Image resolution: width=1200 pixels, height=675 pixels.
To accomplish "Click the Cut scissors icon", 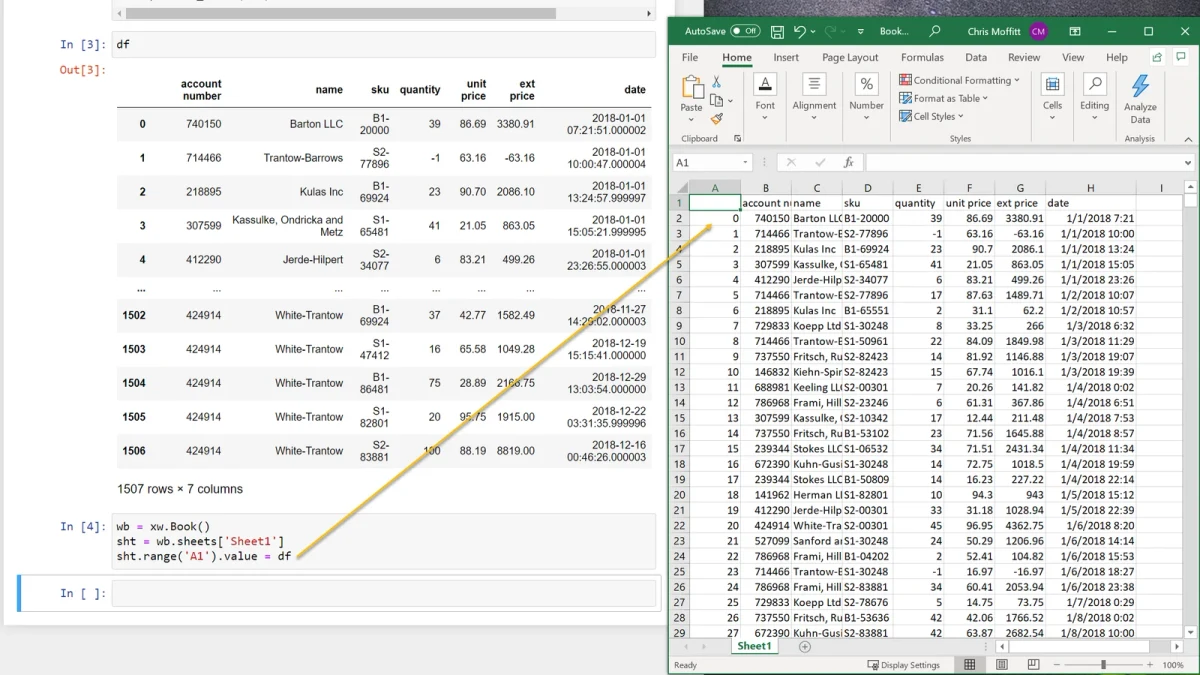I will [716, 82].
